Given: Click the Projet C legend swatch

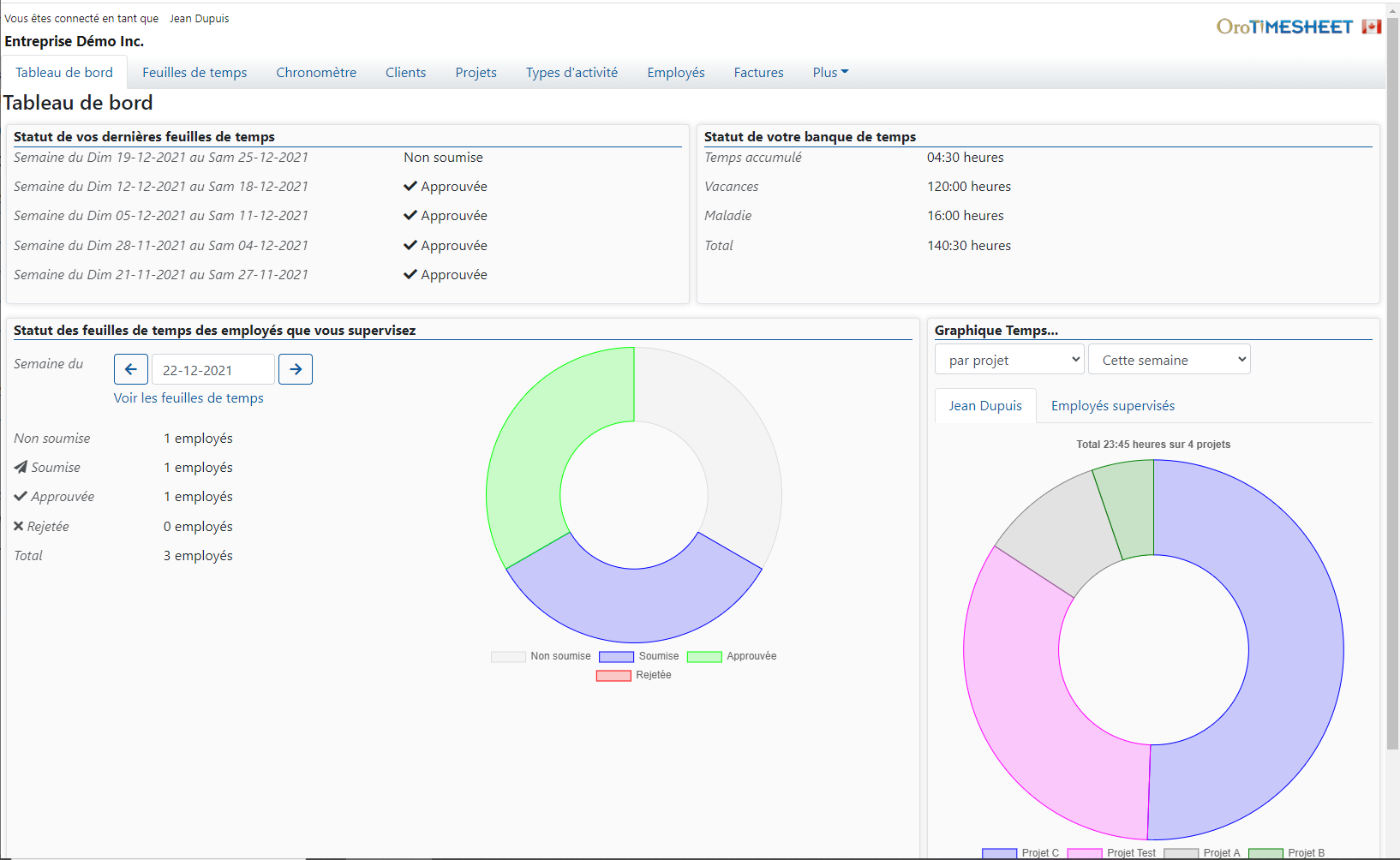Looking at the screenshot, I should coord(999,853).
